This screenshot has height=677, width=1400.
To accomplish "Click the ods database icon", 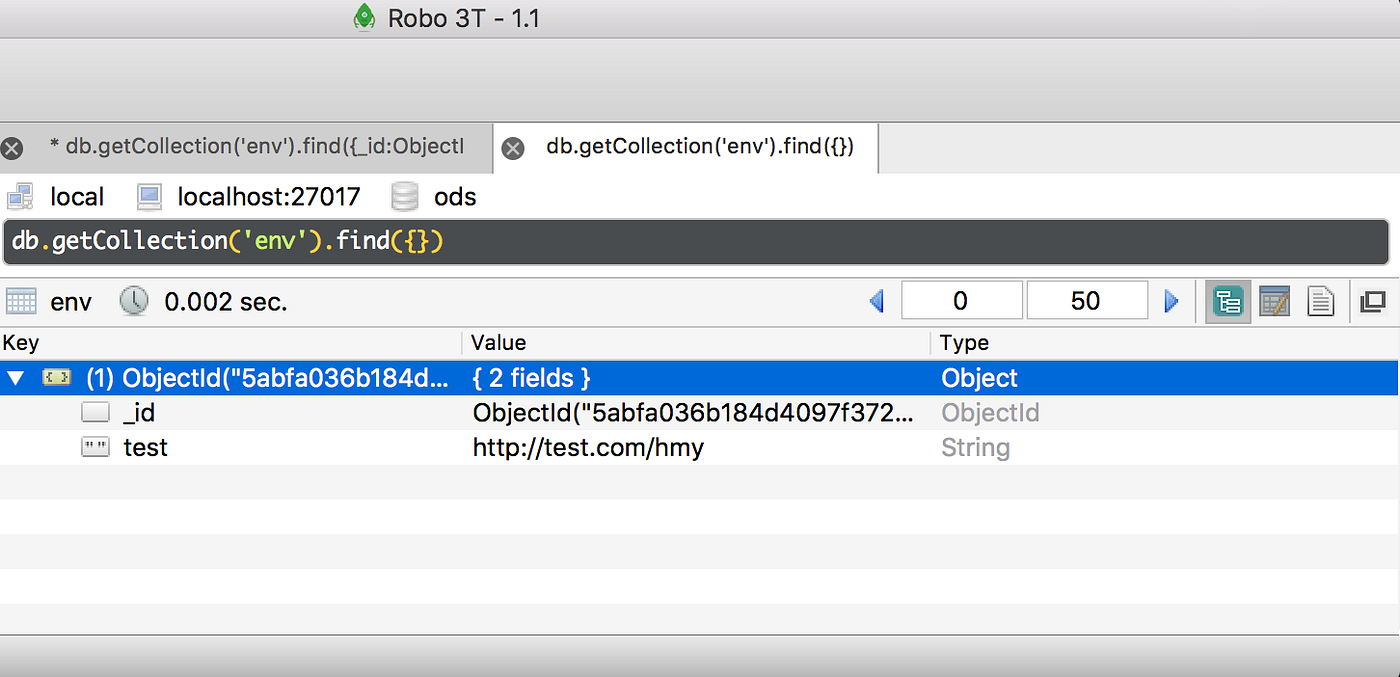I will click(x=404, y=197).
